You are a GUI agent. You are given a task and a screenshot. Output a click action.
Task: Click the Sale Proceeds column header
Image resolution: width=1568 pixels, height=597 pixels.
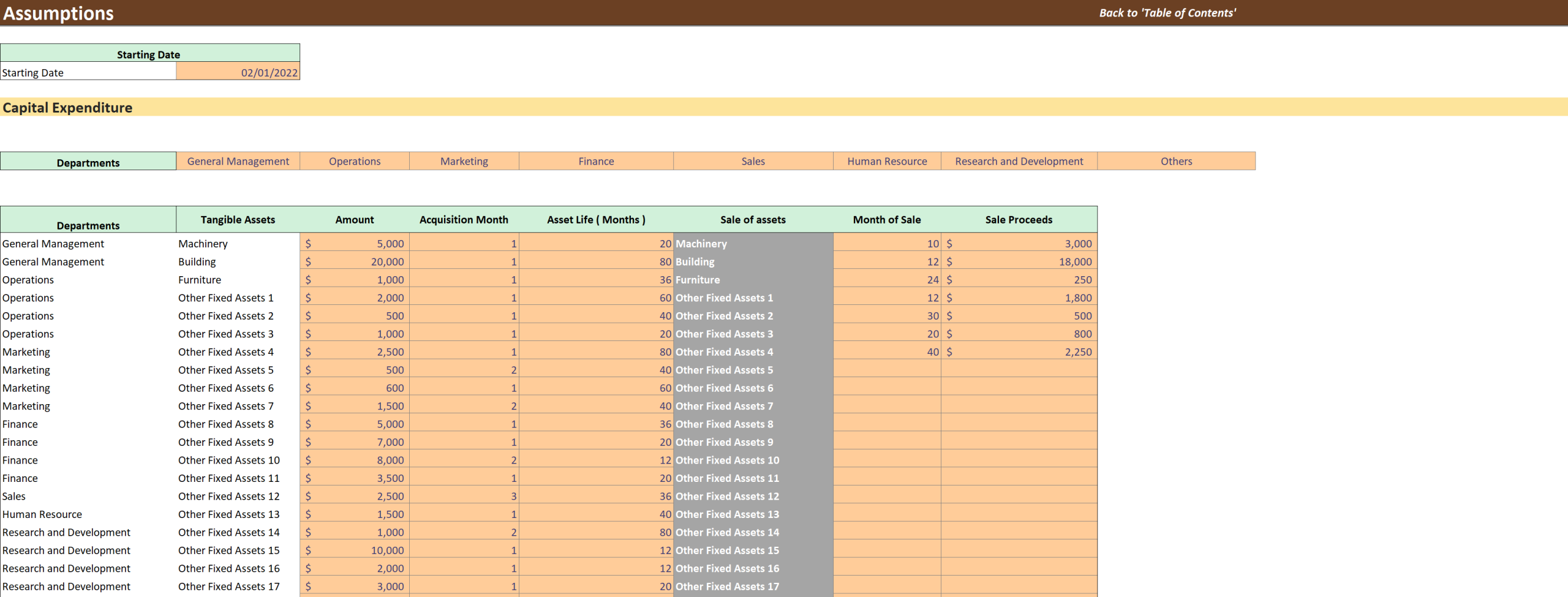point(1019,220)
